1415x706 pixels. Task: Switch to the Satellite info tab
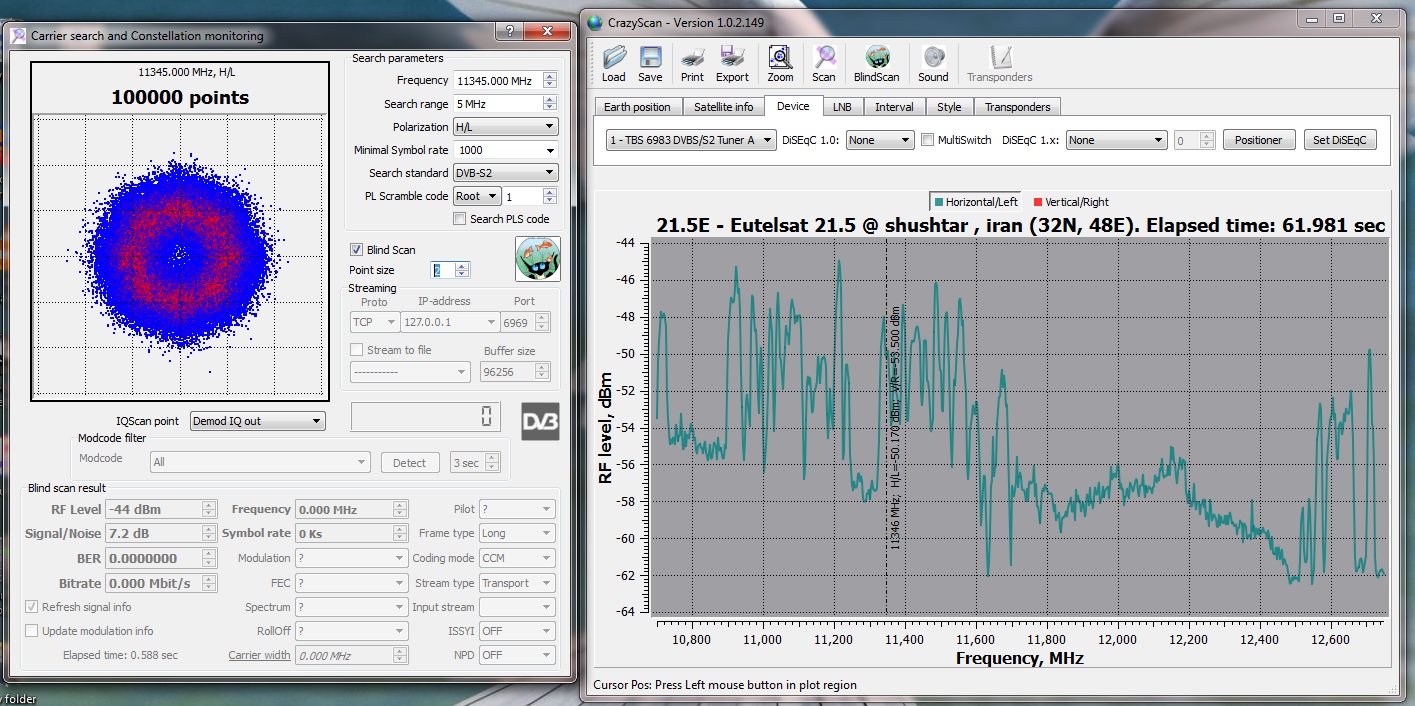[x=724, y=107]
